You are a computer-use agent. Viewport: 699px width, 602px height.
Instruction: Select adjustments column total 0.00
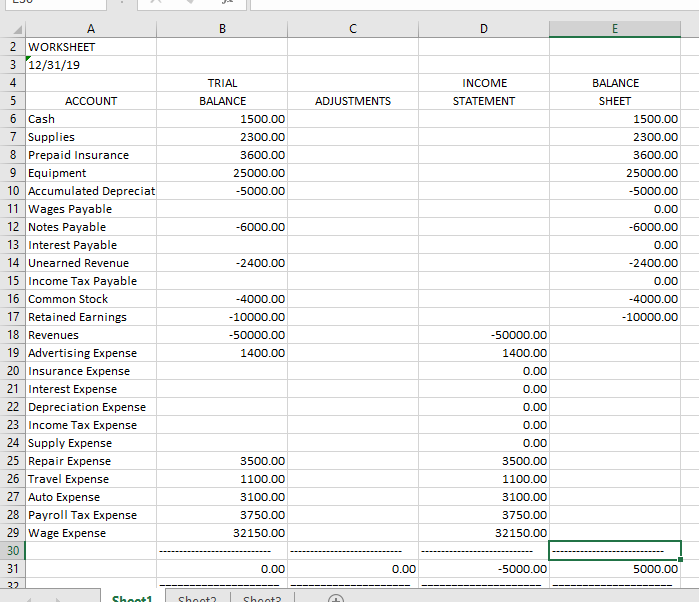[353, 569]
